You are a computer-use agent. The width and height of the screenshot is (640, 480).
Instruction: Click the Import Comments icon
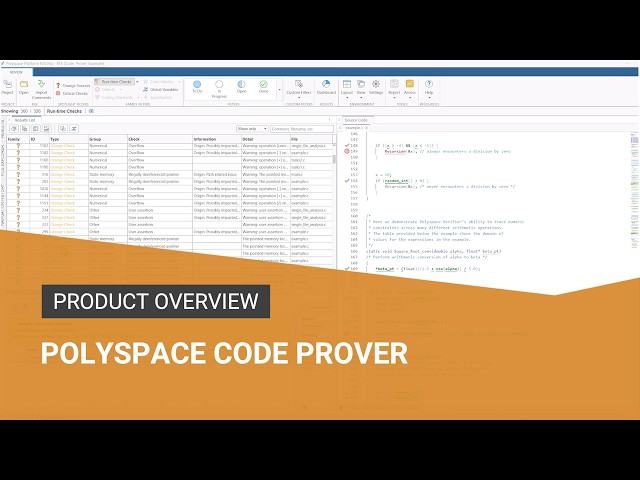[41, 89]
